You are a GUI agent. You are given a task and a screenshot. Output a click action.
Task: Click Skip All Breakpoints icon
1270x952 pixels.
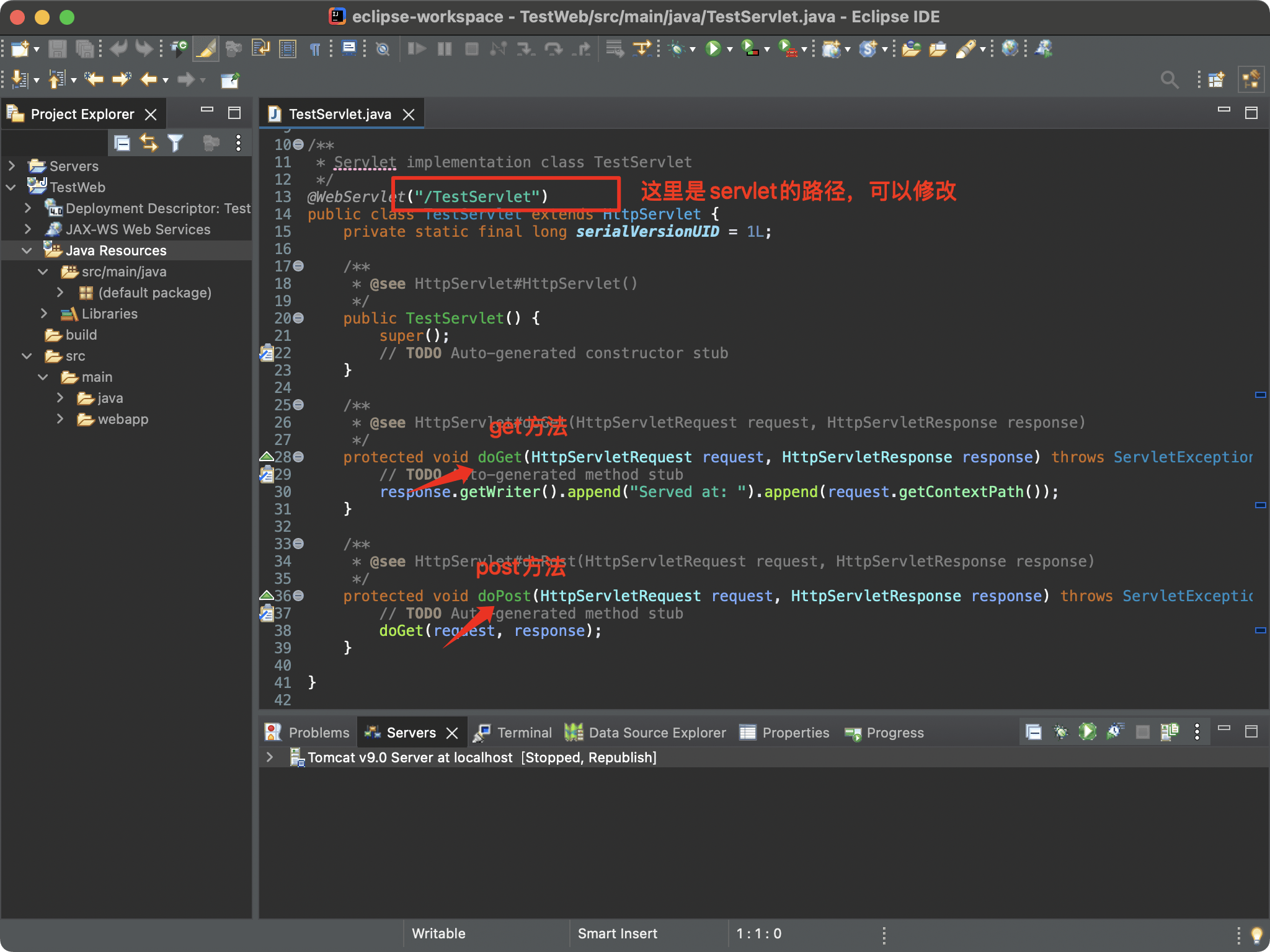click(383, 48)
